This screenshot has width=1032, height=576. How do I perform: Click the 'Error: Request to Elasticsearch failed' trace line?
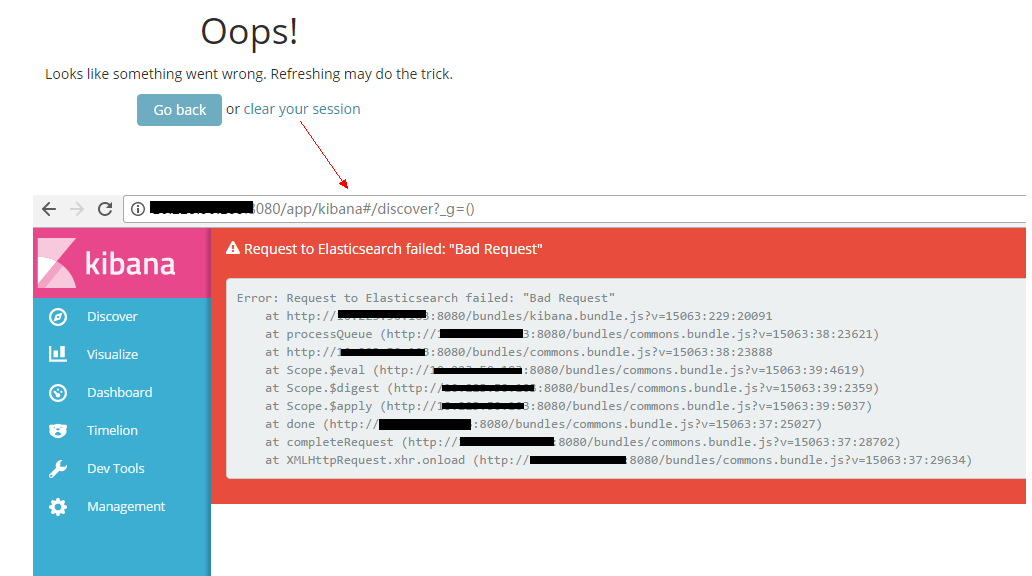point(426,298)
